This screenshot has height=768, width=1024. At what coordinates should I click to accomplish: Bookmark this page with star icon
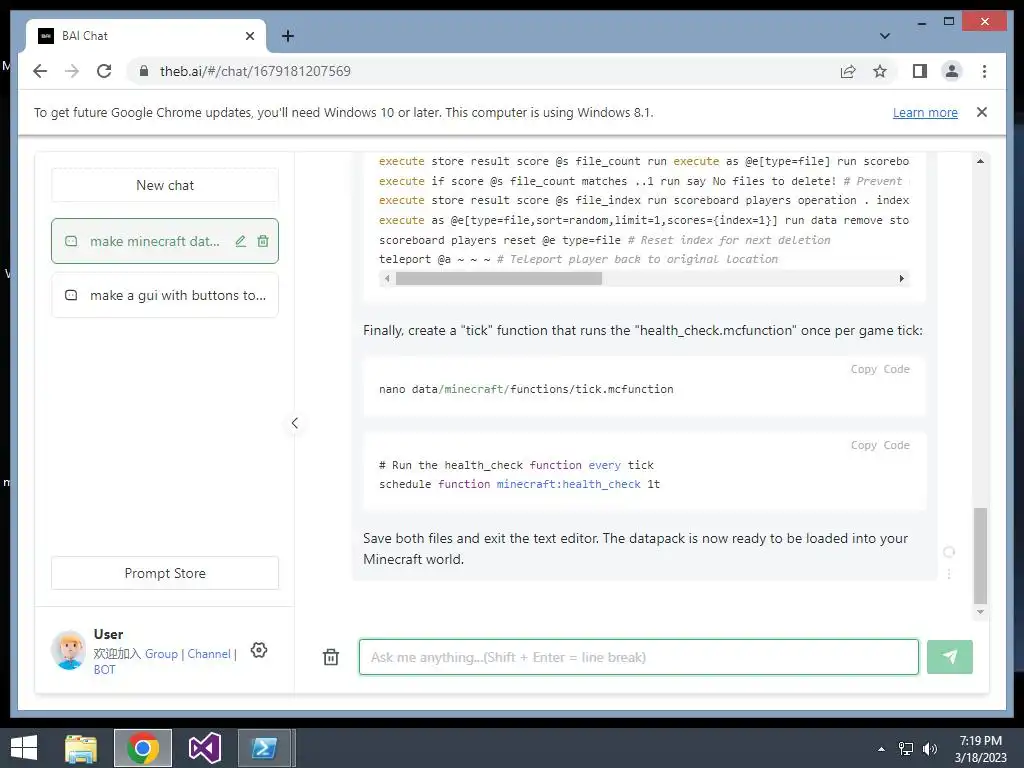pyautogui.click(x=880, y=71)
